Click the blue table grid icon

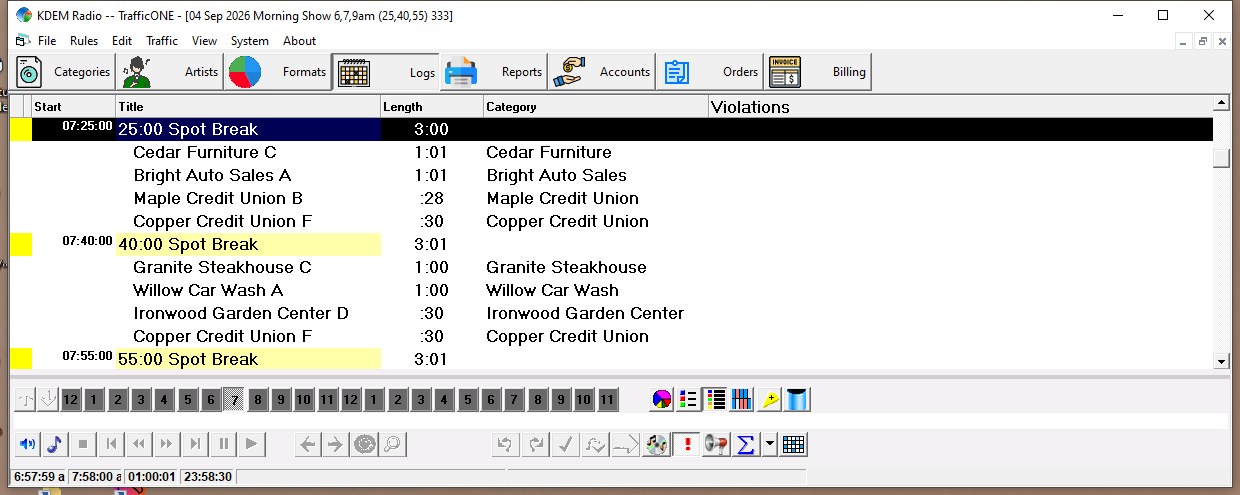click(794, 444)
